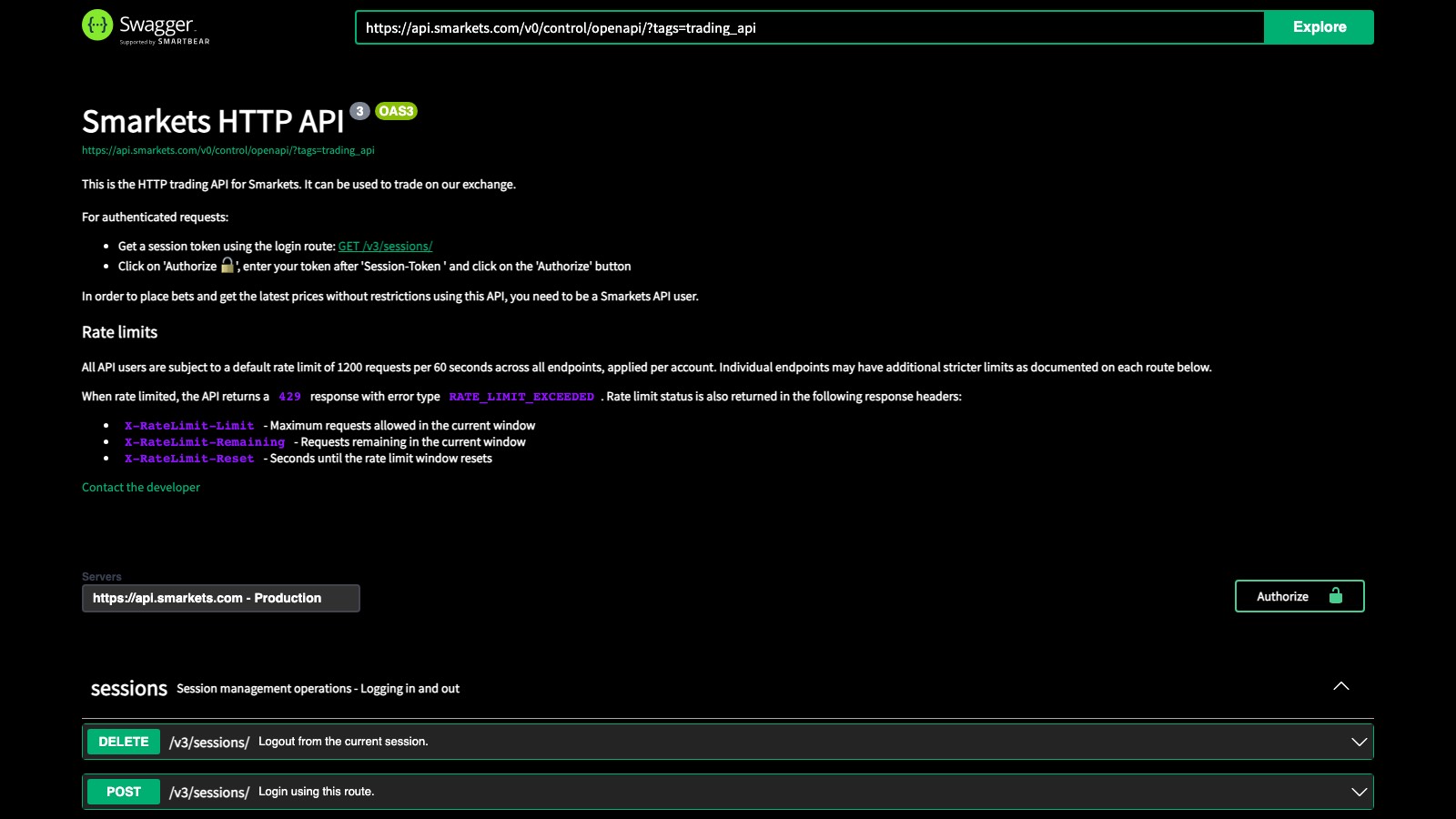
Task: Click the POST row's /v3/sessions/ path
Action: pos(209,793)
